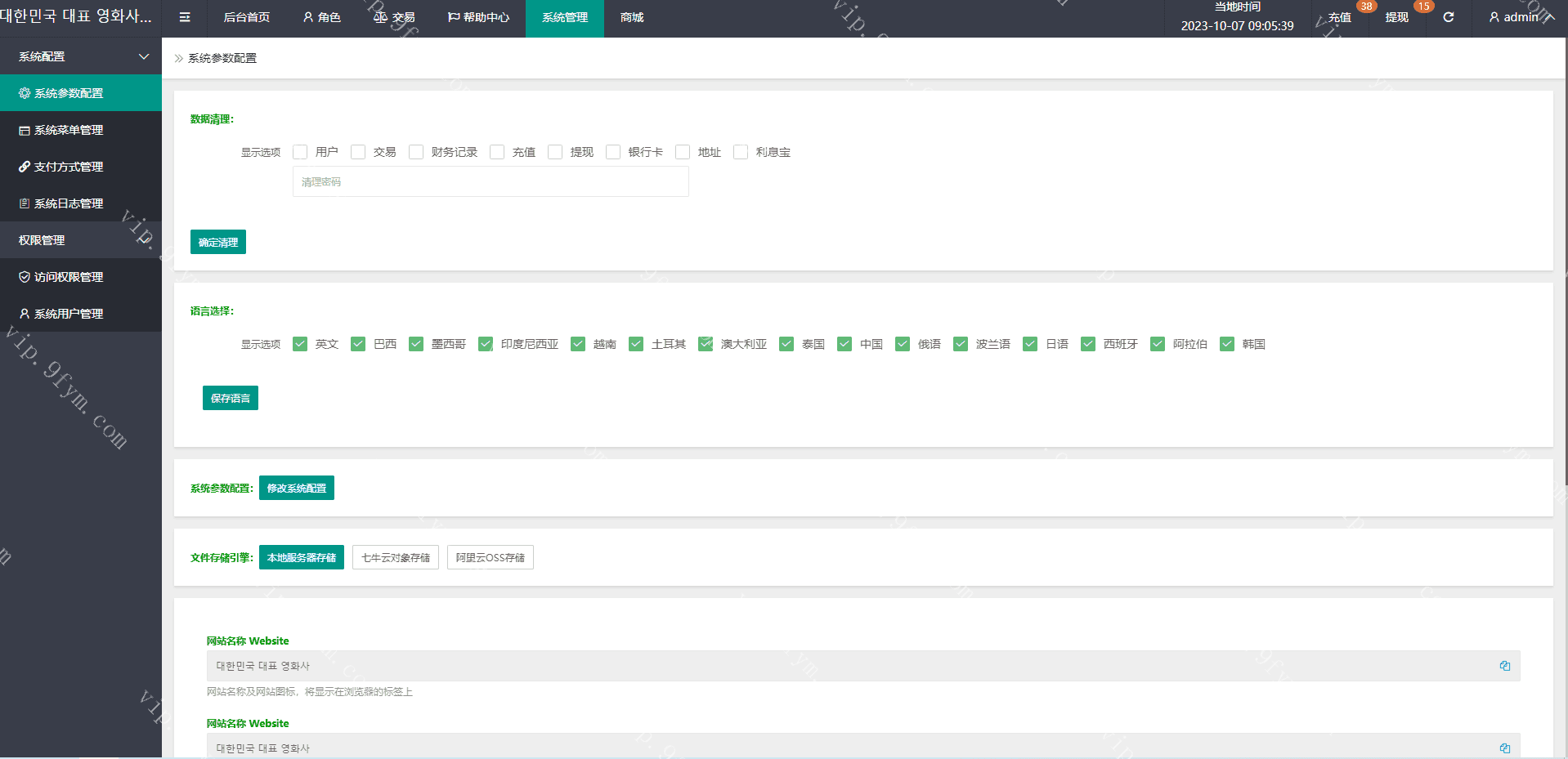Open 访问权限管理 shield item
This screenshot has width=1568, height=759.
pos(69,277)
